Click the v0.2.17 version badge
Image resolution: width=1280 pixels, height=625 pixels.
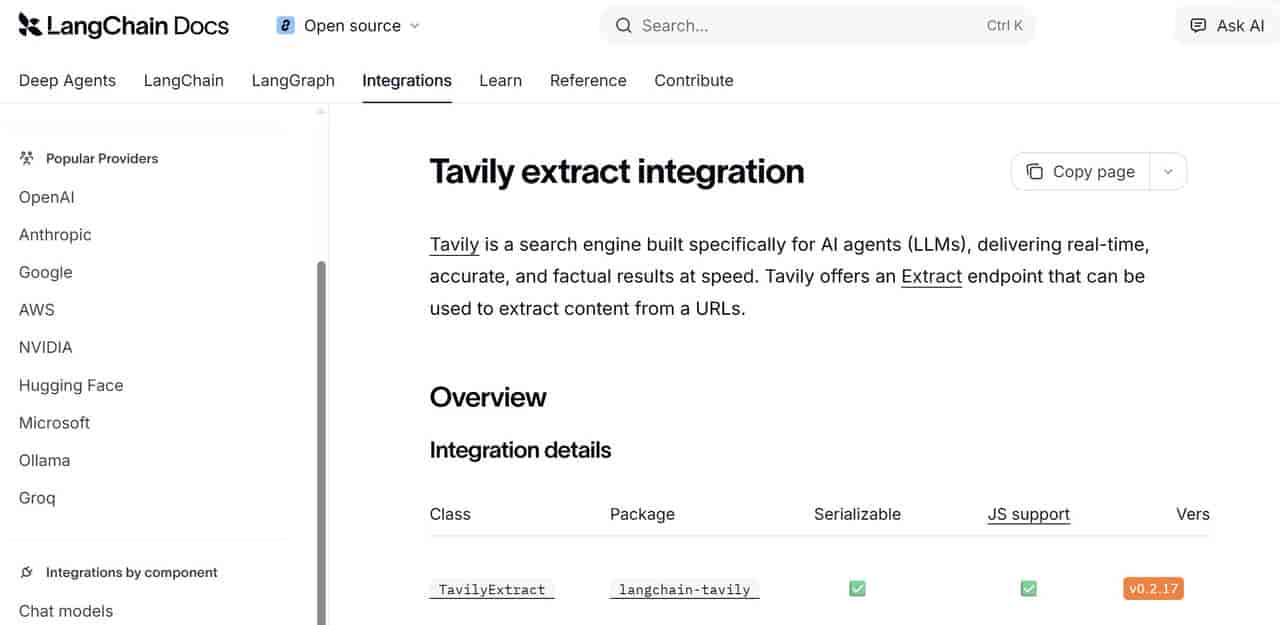pos(1154,589)
